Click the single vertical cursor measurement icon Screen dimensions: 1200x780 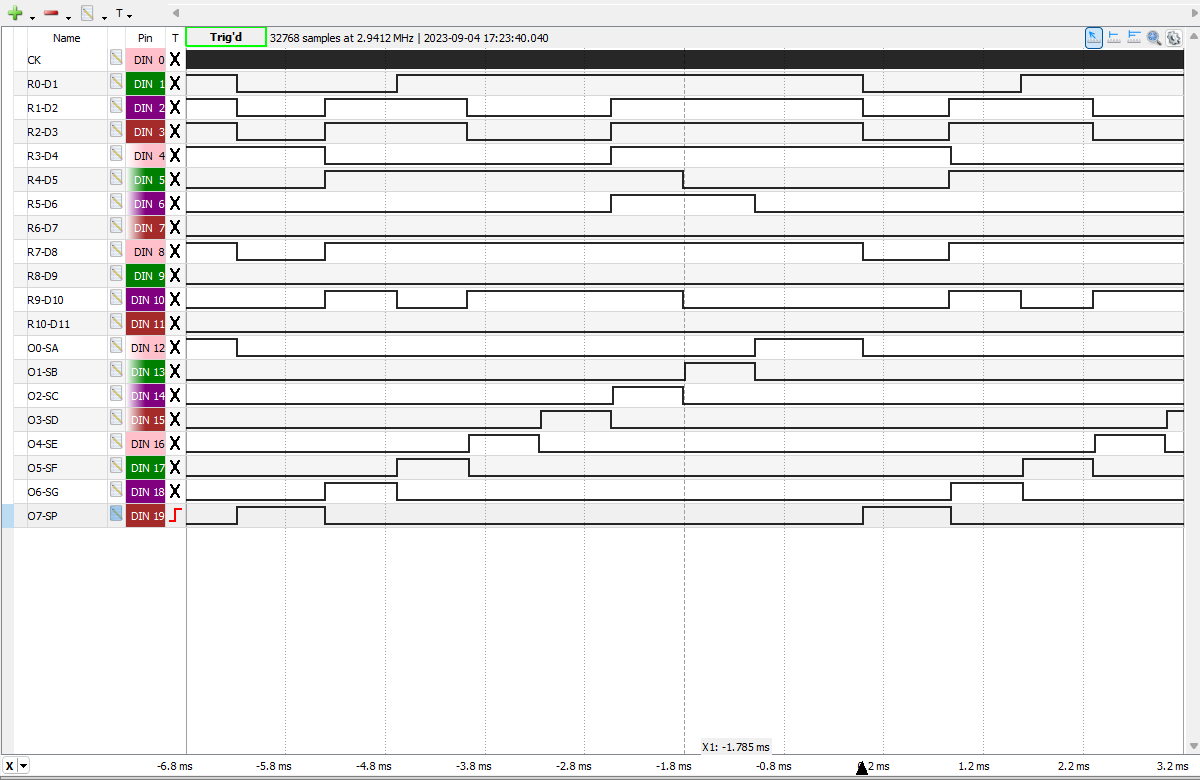1114,38
